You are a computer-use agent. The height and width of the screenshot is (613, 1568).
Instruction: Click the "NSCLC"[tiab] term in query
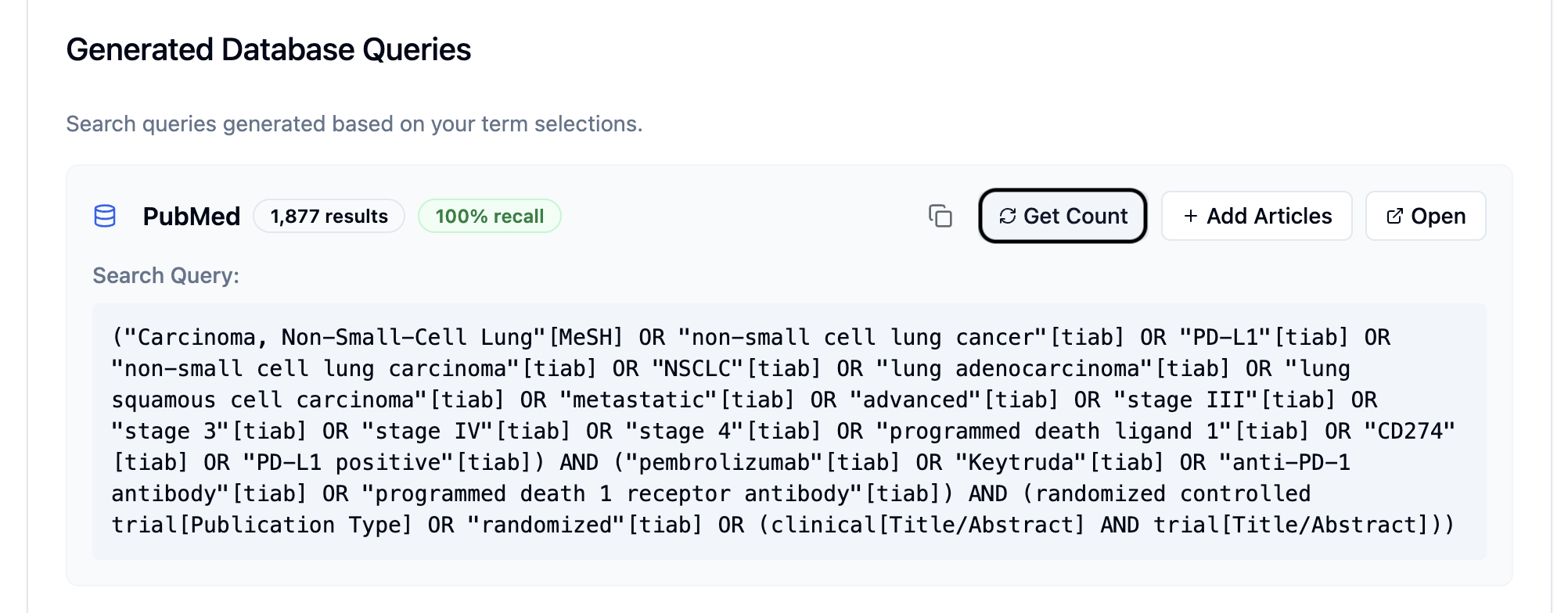(736, 368)
